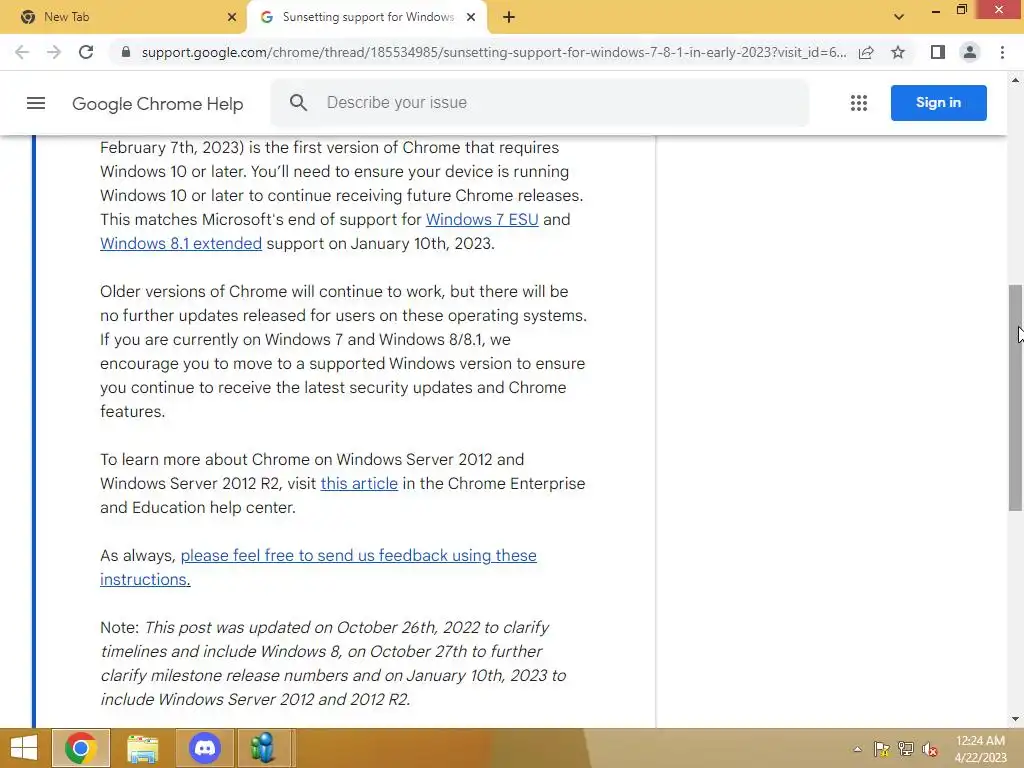Screen dimensions: 1024x768
Task: Open the Google apps grid
Action: pos(859,103)
